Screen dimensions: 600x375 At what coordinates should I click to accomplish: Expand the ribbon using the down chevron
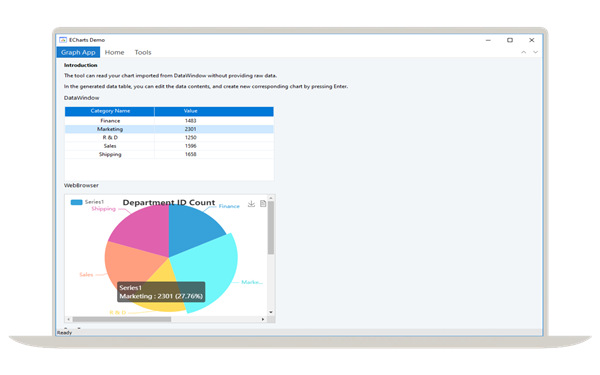[535, 52]
